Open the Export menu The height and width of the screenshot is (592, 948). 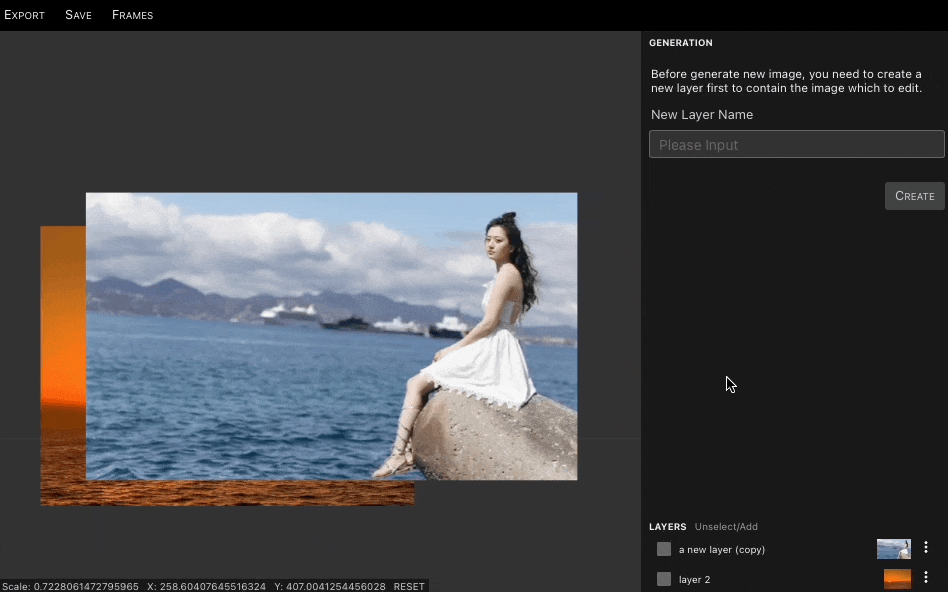(x=24, y=15)
